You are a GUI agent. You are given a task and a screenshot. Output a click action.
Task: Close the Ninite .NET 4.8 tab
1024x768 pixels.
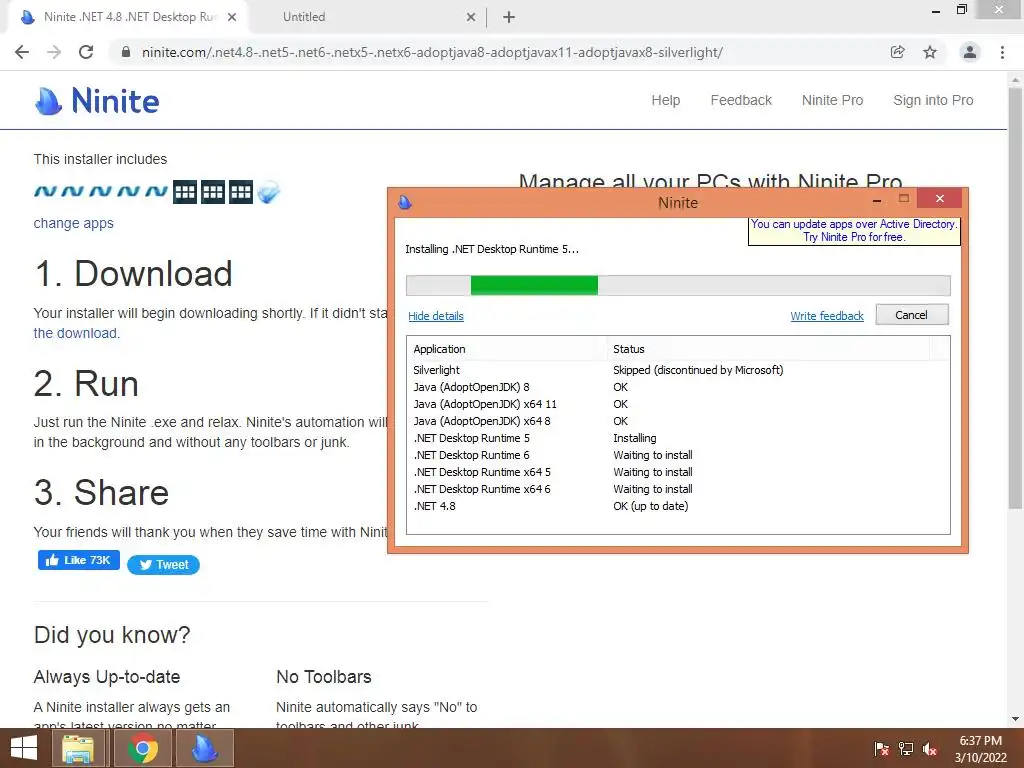coord(232,18)
